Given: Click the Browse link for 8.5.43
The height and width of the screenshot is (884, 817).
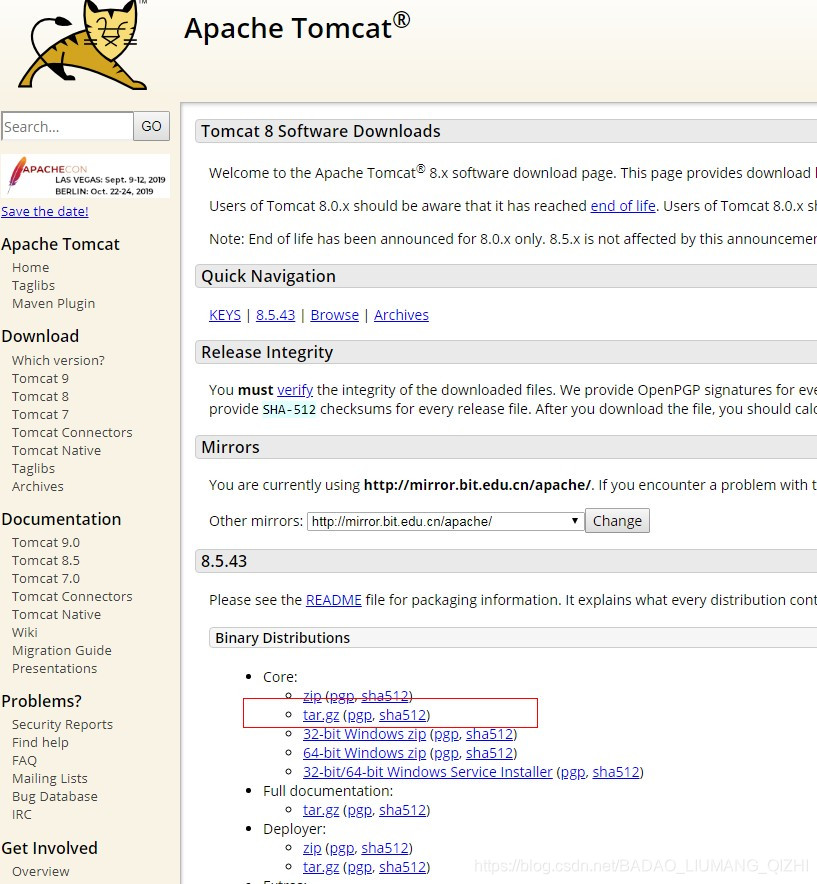Looking at the screenshot, I should (x=334, y=314).
